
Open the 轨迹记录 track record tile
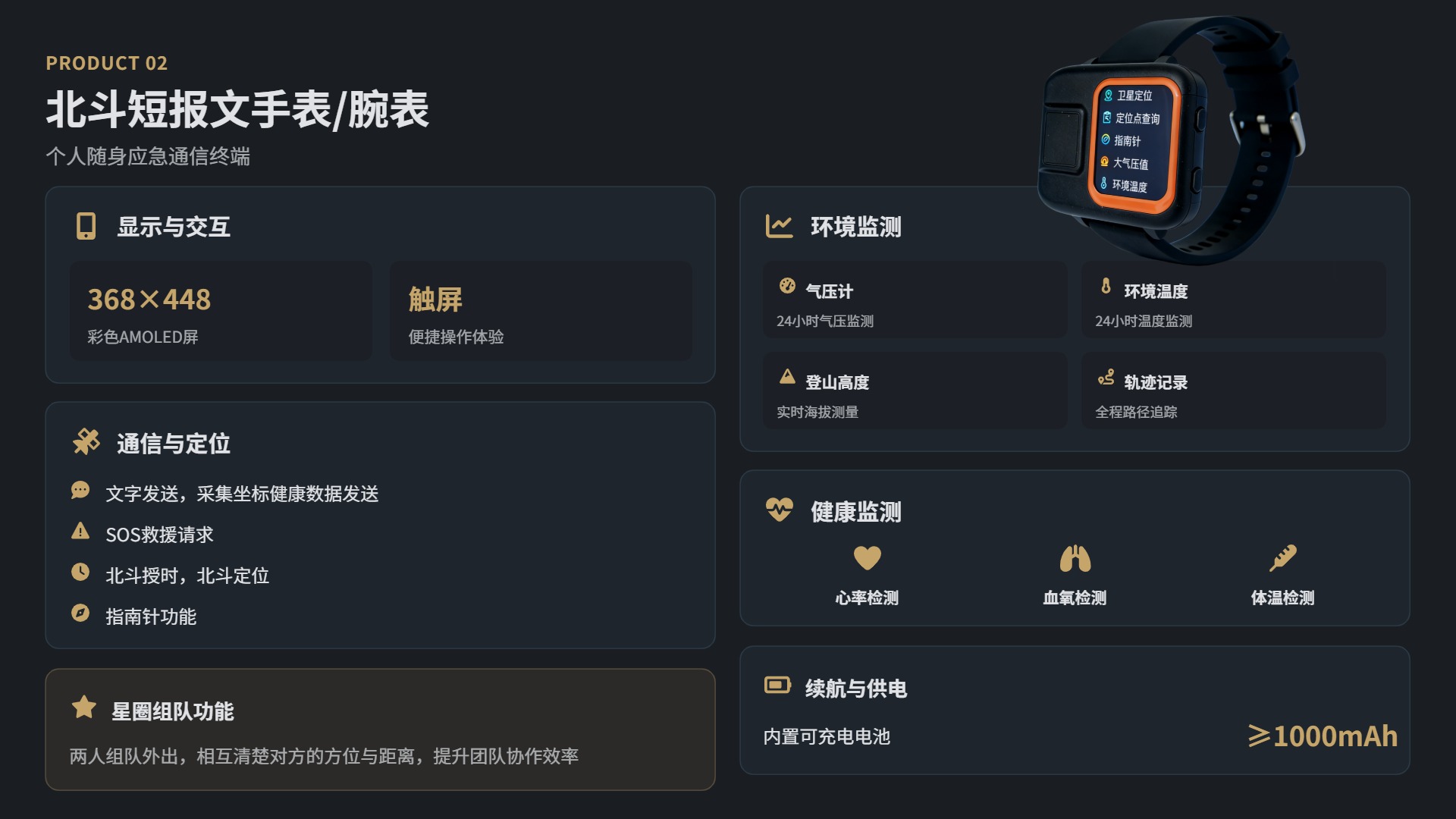(1233, 391)
